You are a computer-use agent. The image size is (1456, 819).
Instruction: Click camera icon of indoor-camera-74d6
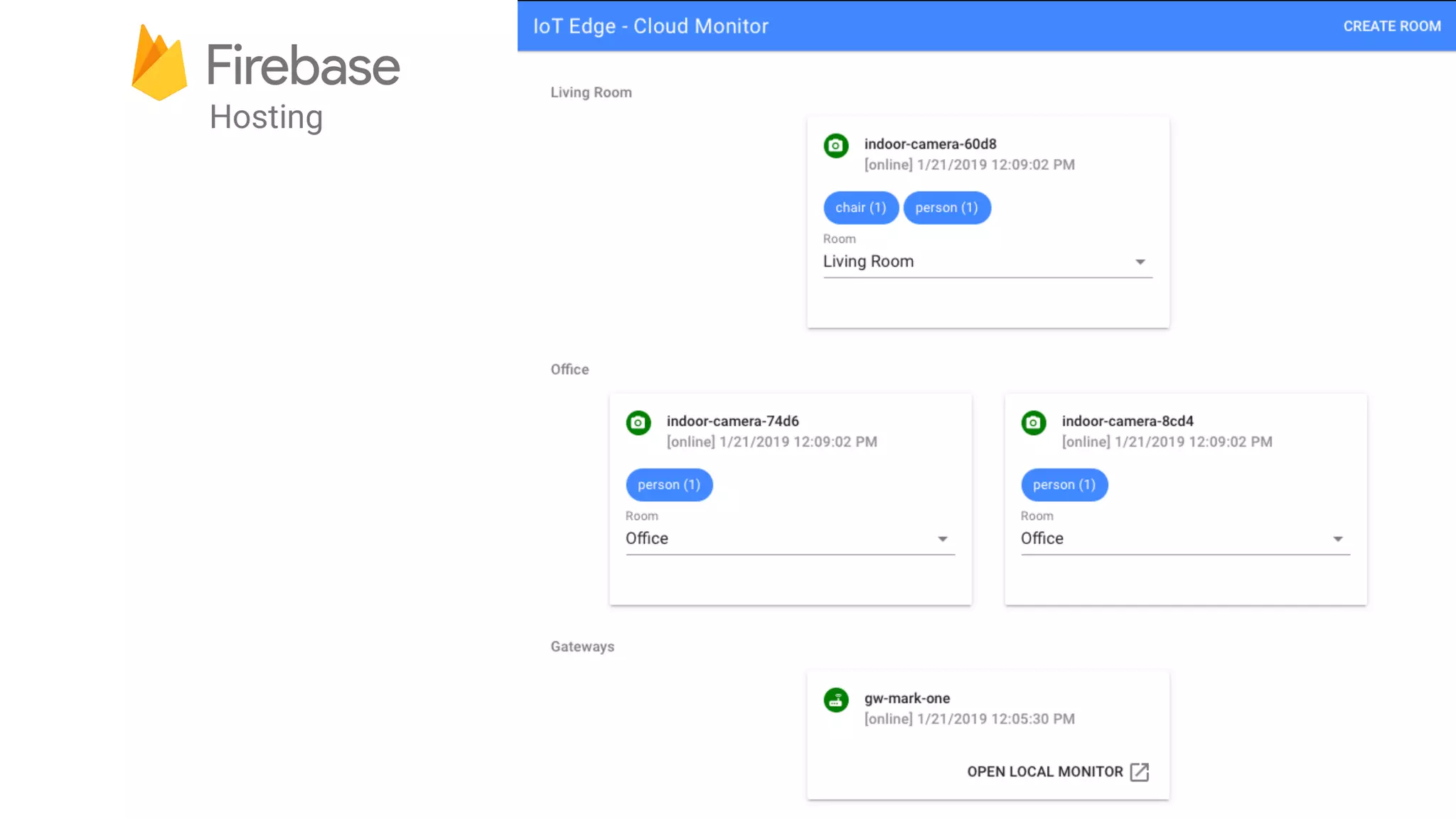coord(638,423)
